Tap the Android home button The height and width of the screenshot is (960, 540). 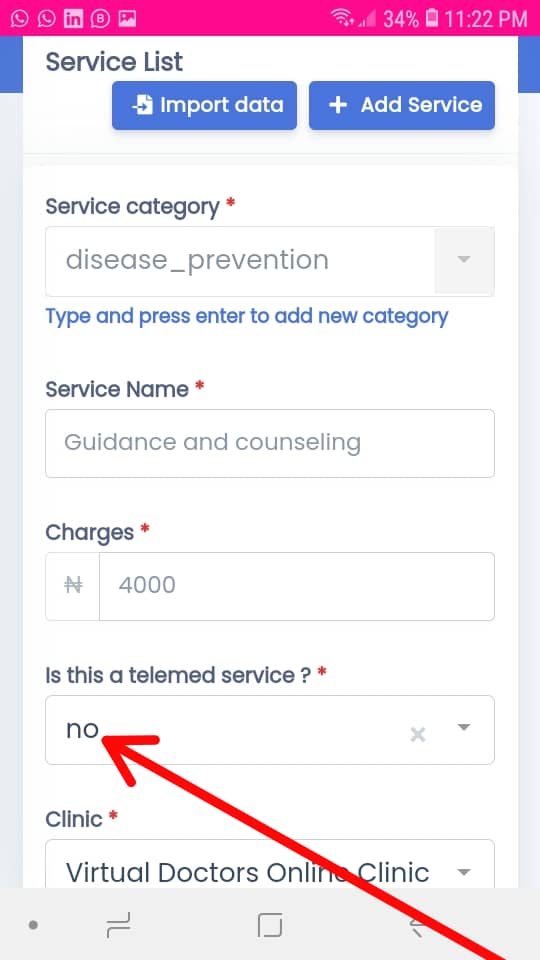(x=270, y=924)
